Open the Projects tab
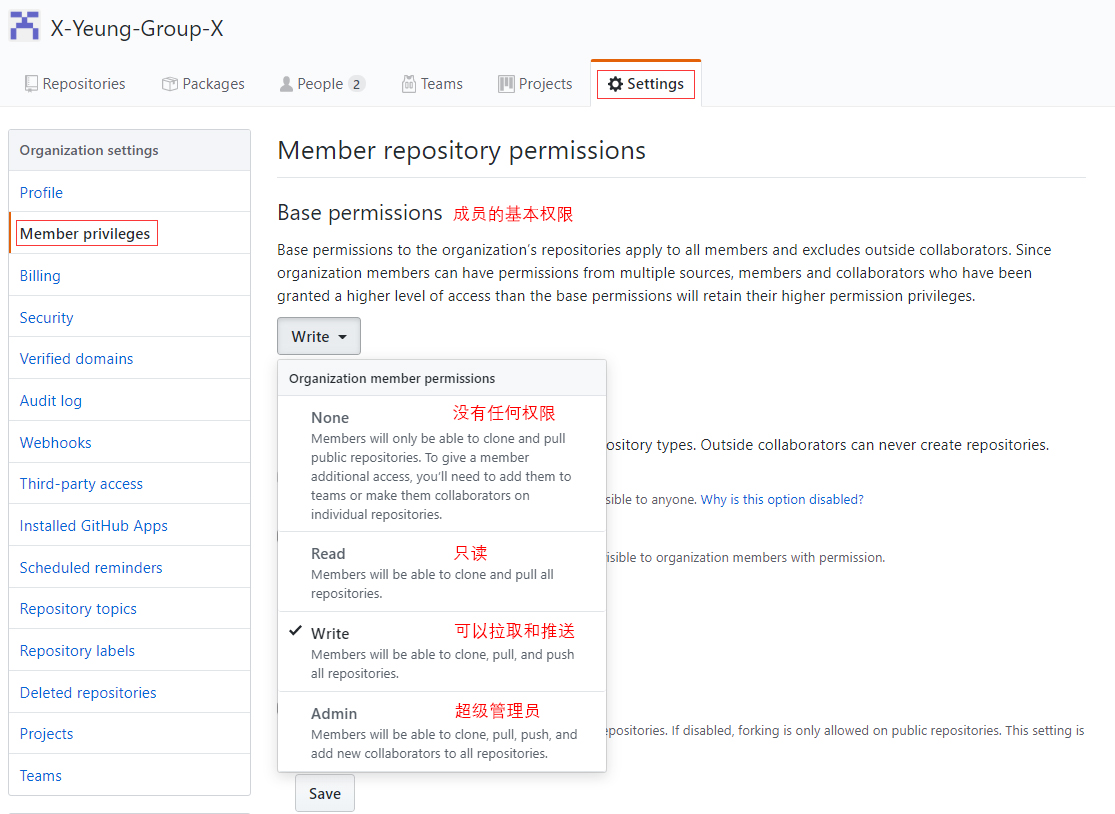Screen dimensions: 1115x814 coord(535,84)
